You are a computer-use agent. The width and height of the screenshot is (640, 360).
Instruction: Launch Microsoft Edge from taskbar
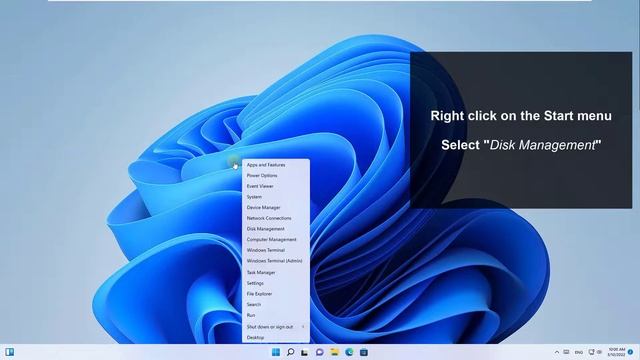click(x=349, y=352)
